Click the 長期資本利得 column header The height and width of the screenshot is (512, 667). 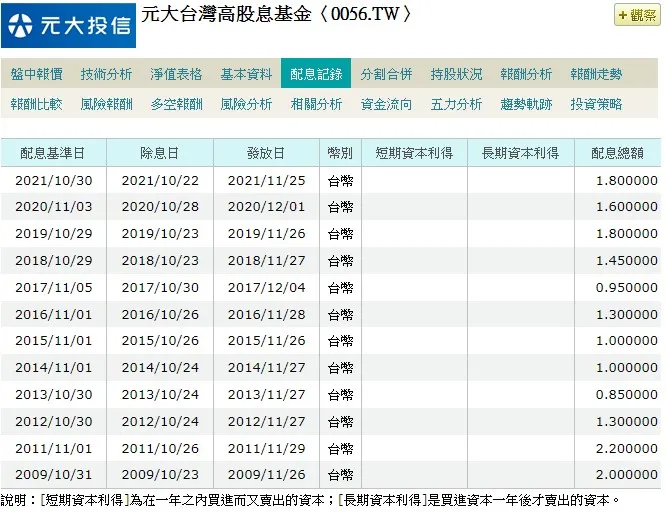[521, 153]
